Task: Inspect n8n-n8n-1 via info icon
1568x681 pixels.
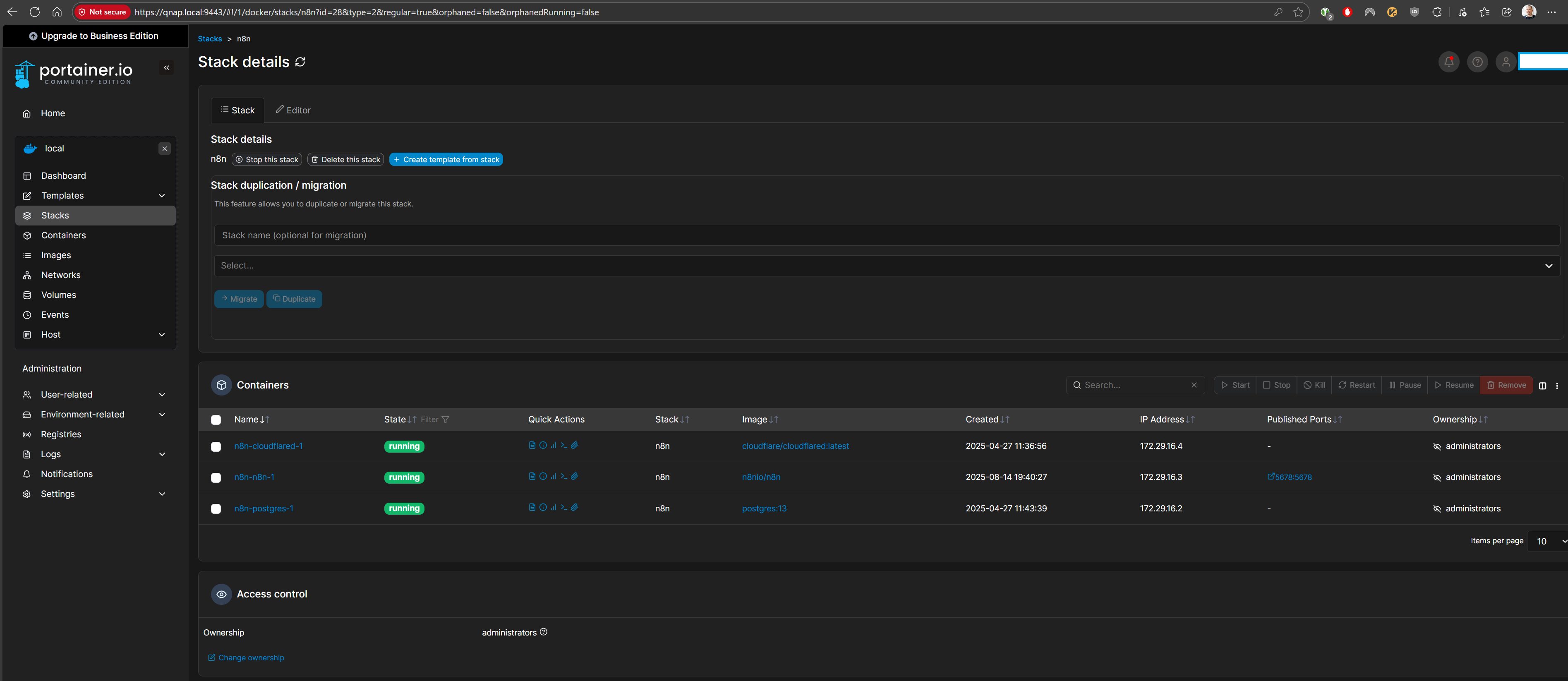Action: [543, 477]
